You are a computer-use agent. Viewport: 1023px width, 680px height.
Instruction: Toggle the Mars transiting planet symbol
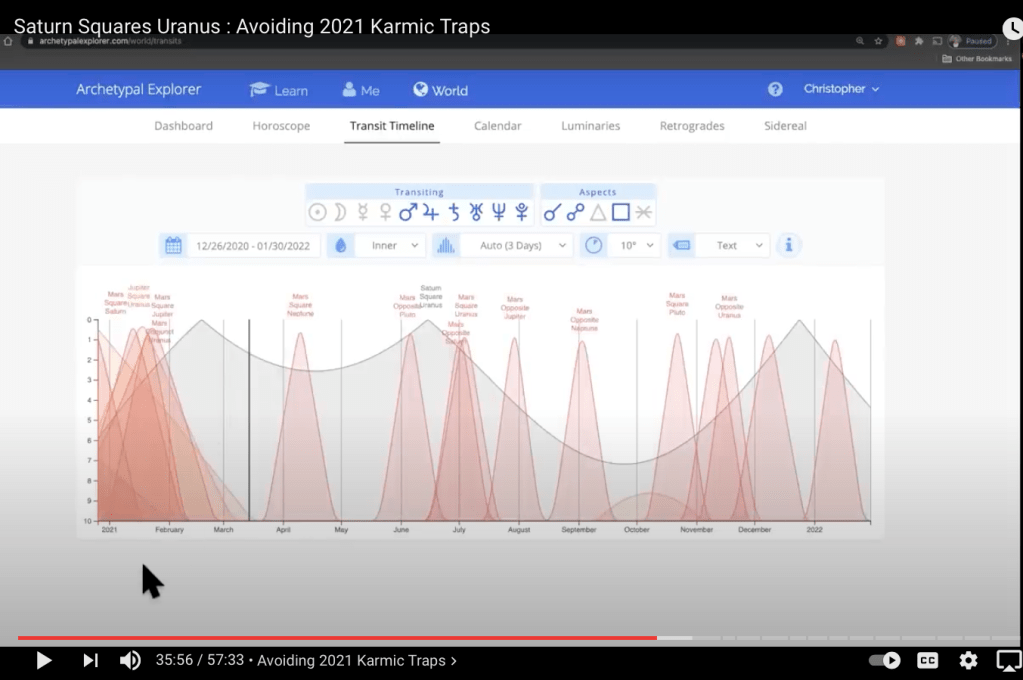(408, 212)
